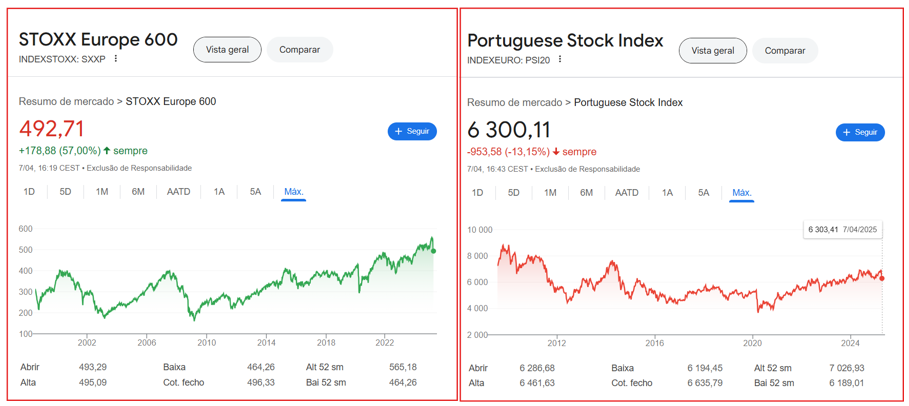The height and width of the screenshot is (406, 909).
Task: Go to Resumo de mercado above Portuguese index
Action: coord(514,102)
